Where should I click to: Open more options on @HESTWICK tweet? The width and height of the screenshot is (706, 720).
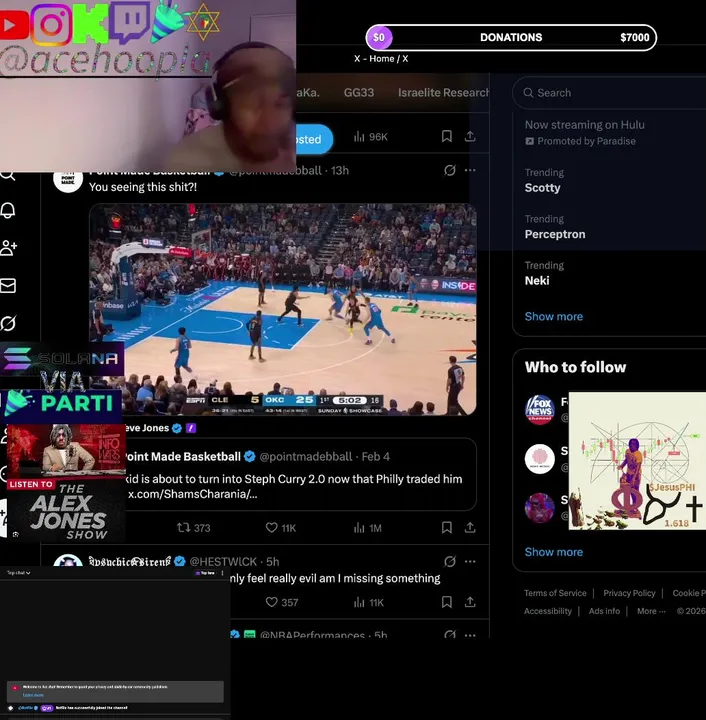[x=470, y=561]
